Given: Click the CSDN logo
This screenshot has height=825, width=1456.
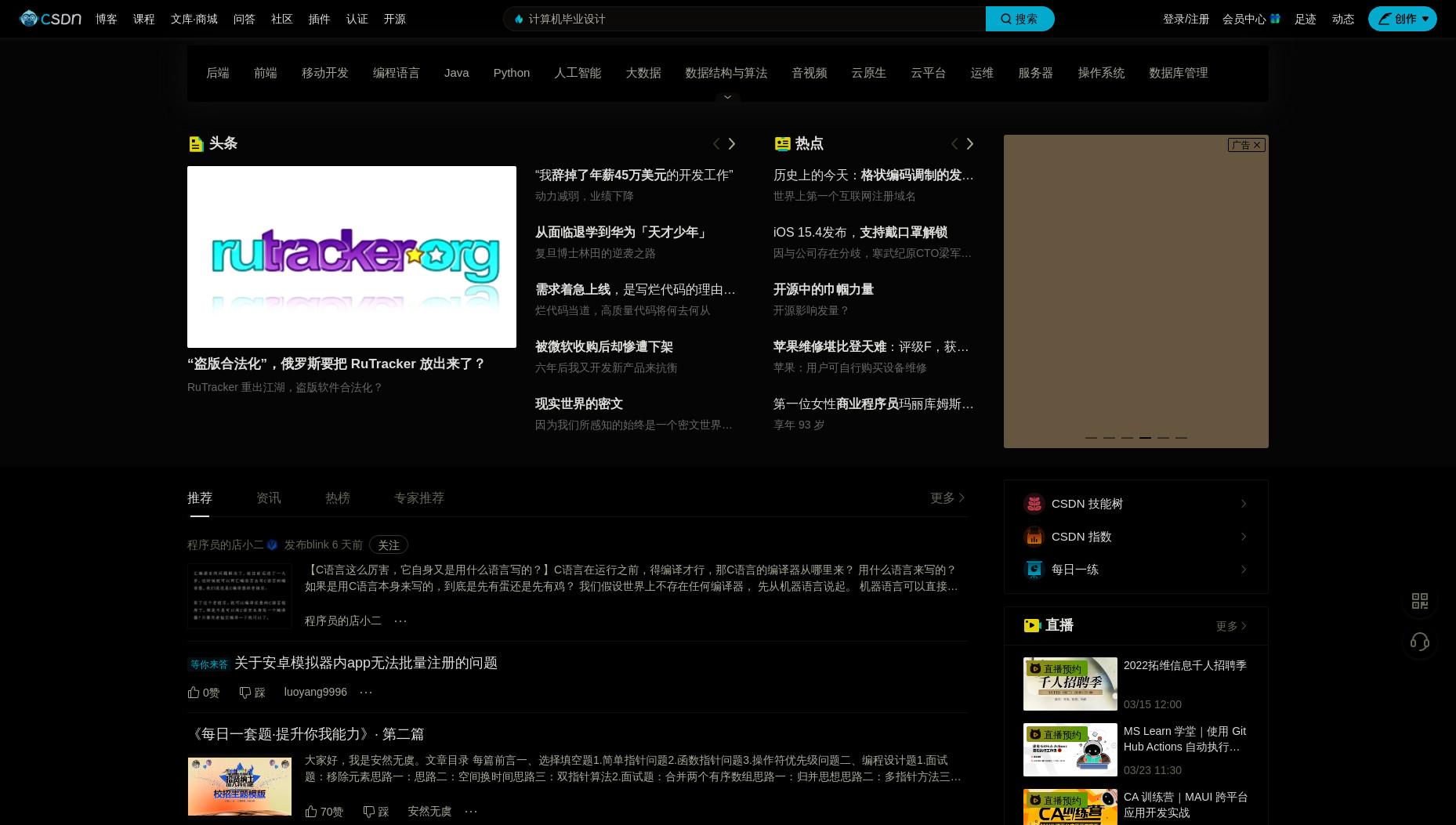Looking at the screenshot, I should tap(50, 19).
